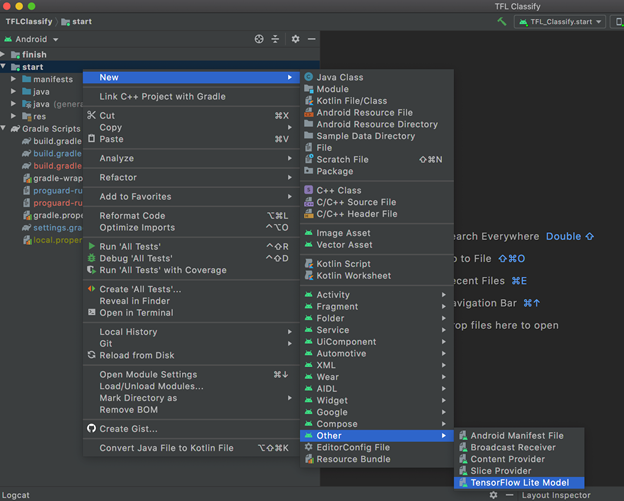Expand the finish module tree node

coord(5,55)
